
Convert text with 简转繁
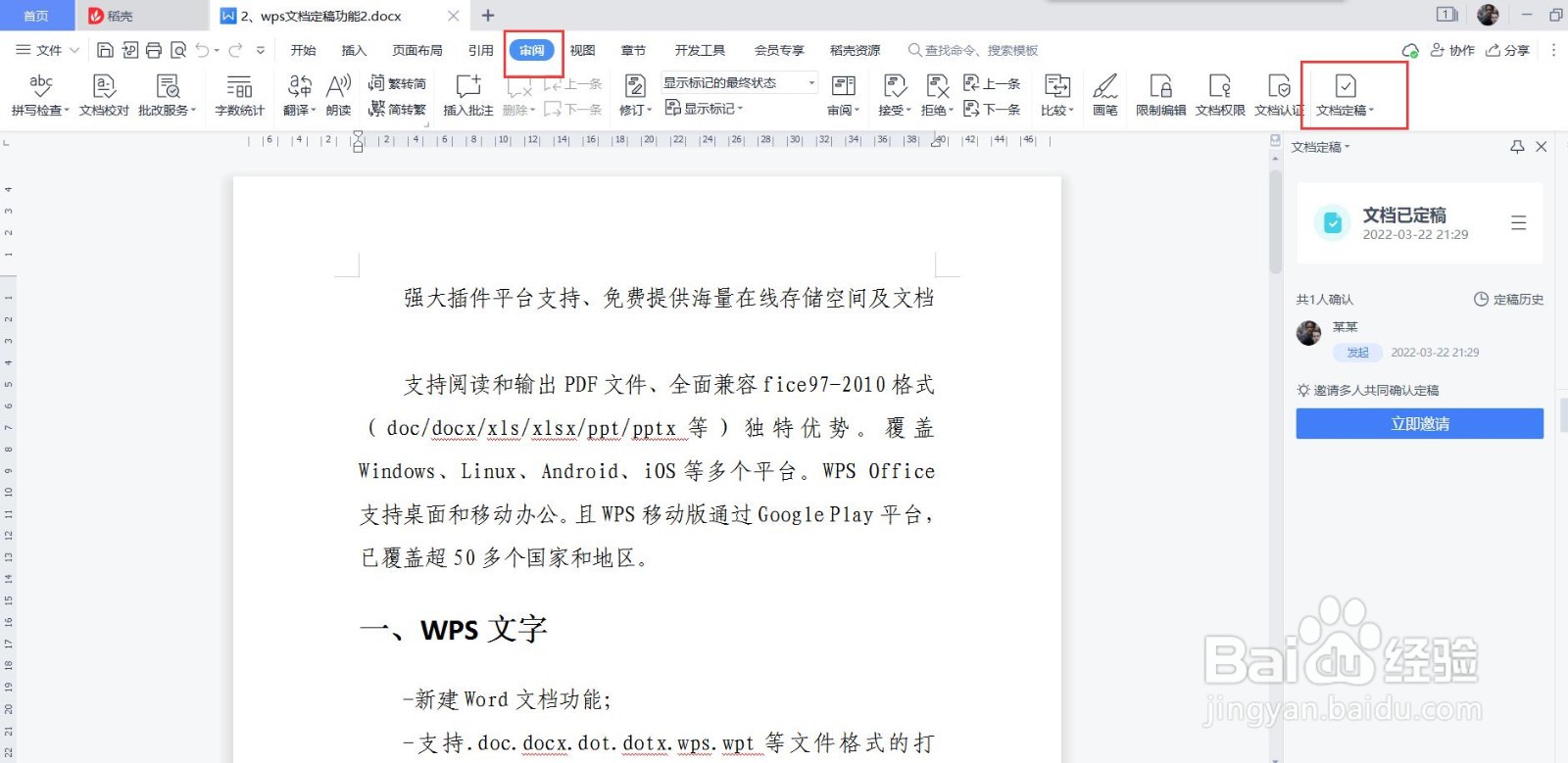pos(398,109)
